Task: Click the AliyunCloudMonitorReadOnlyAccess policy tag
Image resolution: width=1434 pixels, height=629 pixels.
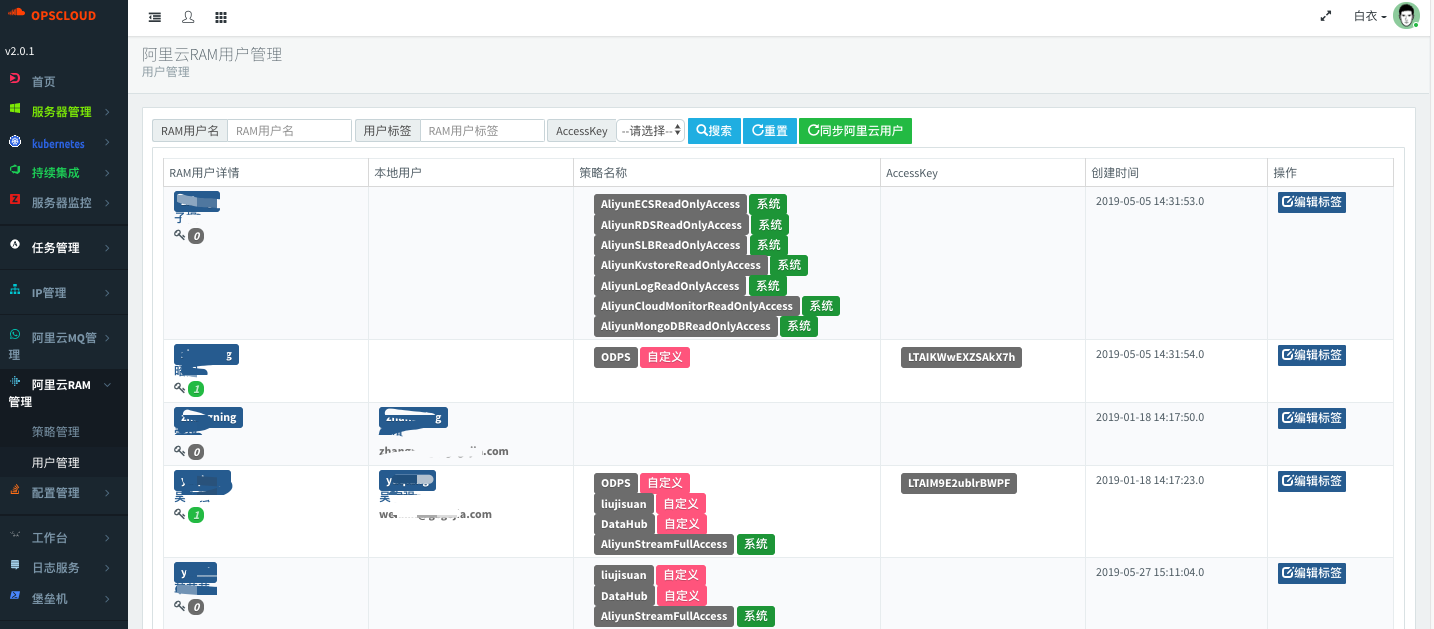Action: tap(697, 306)
